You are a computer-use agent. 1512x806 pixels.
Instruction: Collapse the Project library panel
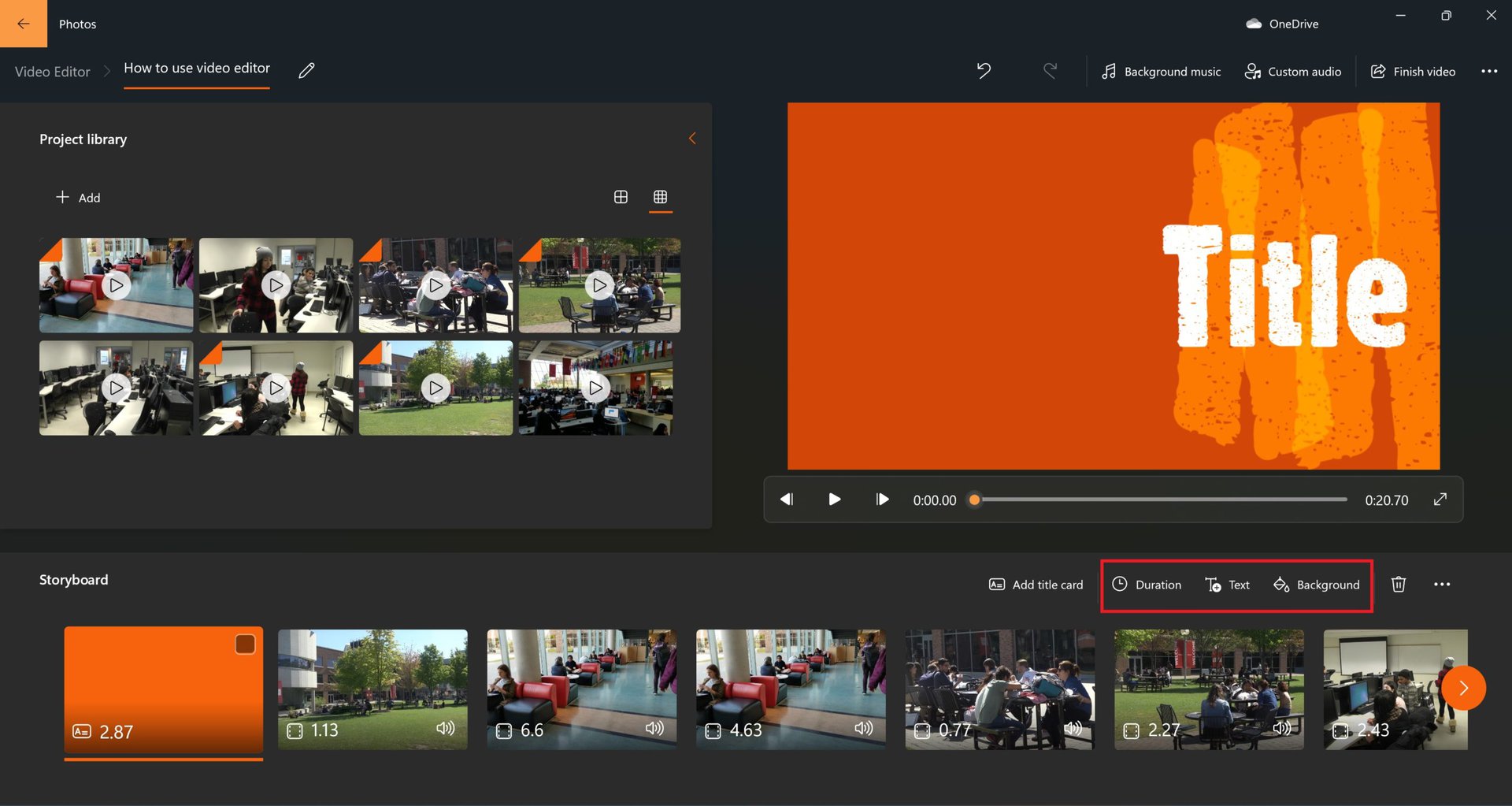click(x=692, y=139)
